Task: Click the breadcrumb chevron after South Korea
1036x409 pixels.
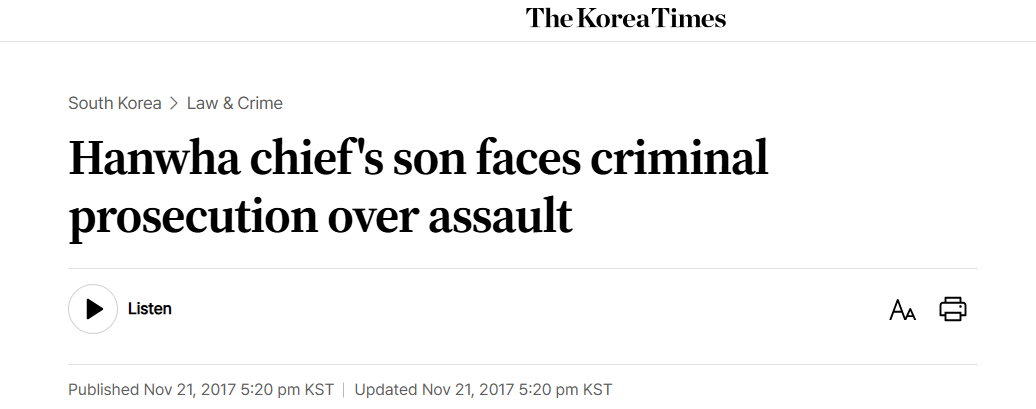Action: (x=174, y=103)
